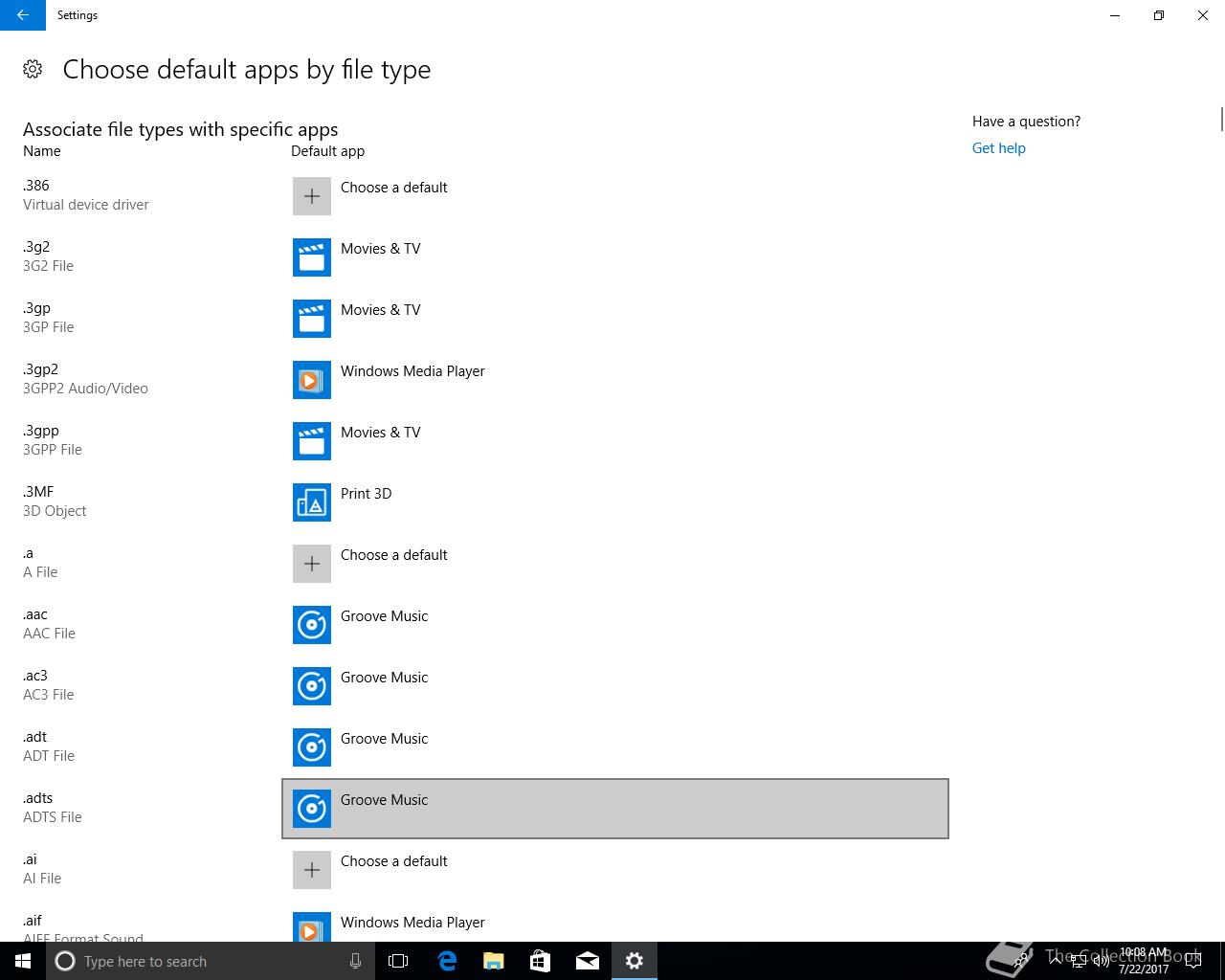Click the network icon in system tray
1225x980 pixels.
[x=1078, y=961]
